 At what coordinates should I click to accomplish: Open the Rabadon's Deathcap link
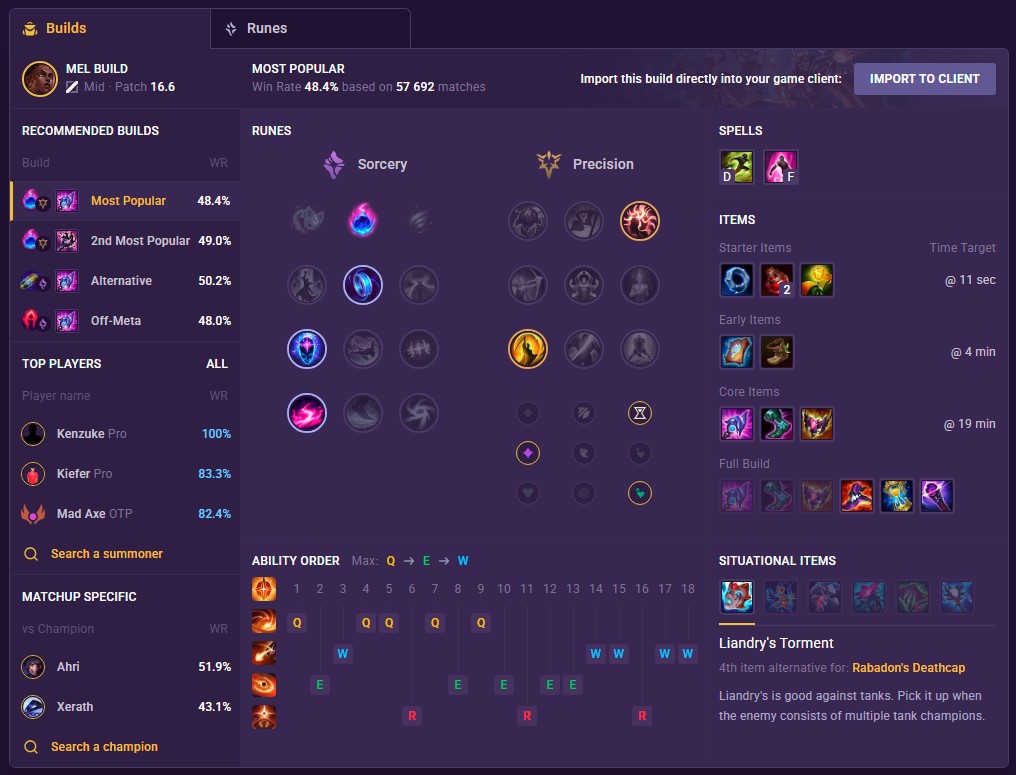click(x=908, y=667)
